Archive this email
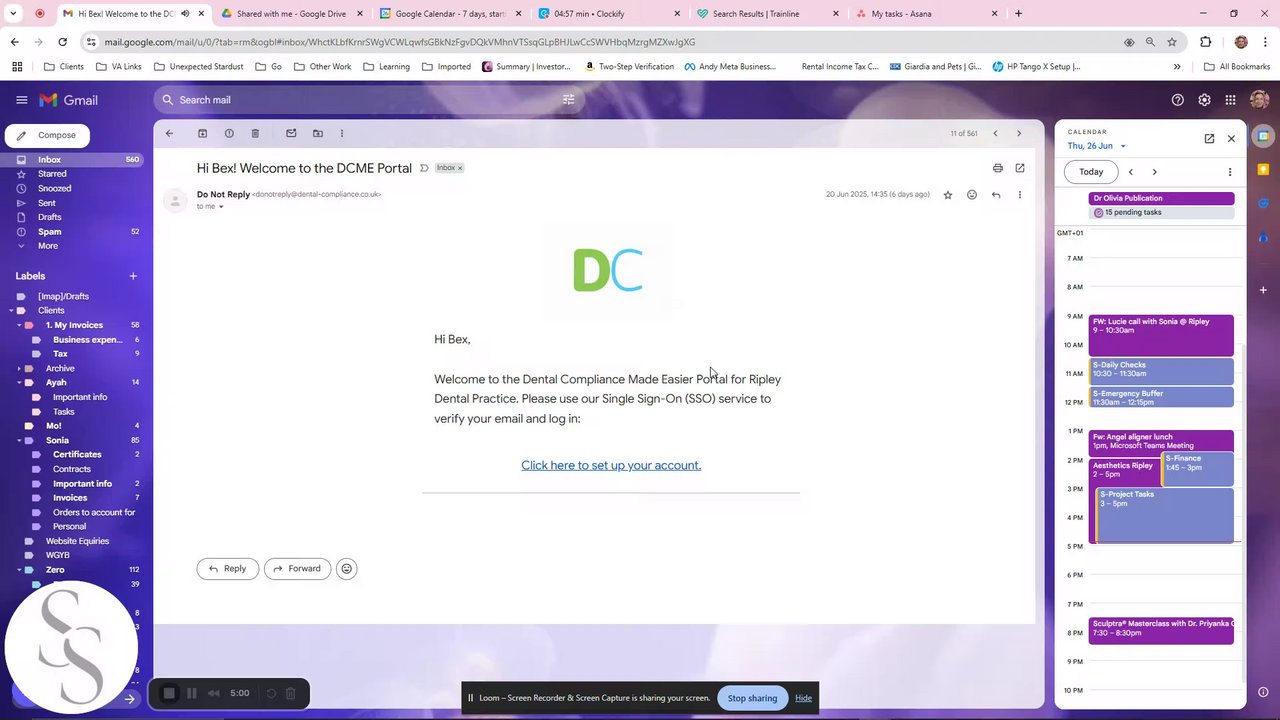 coord(202,133)
